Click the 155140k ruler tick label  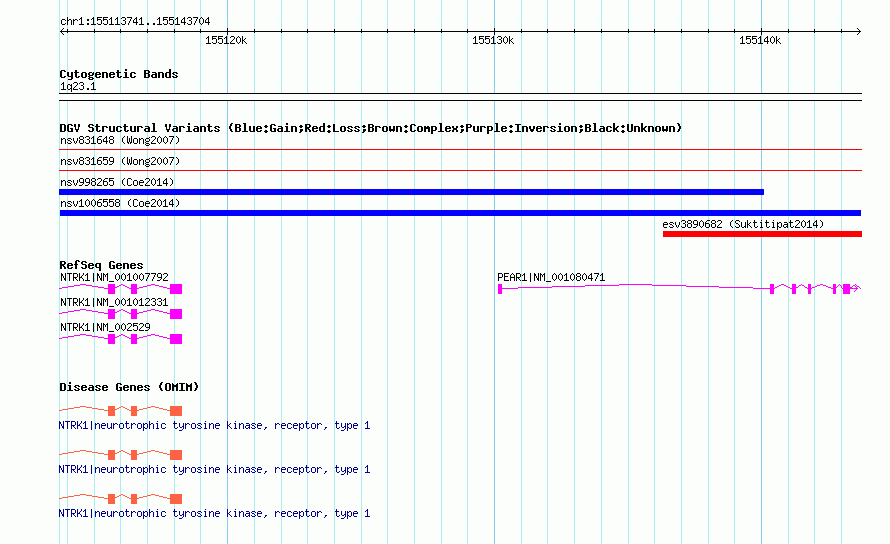pyautogui.click(x=759, y=40)
